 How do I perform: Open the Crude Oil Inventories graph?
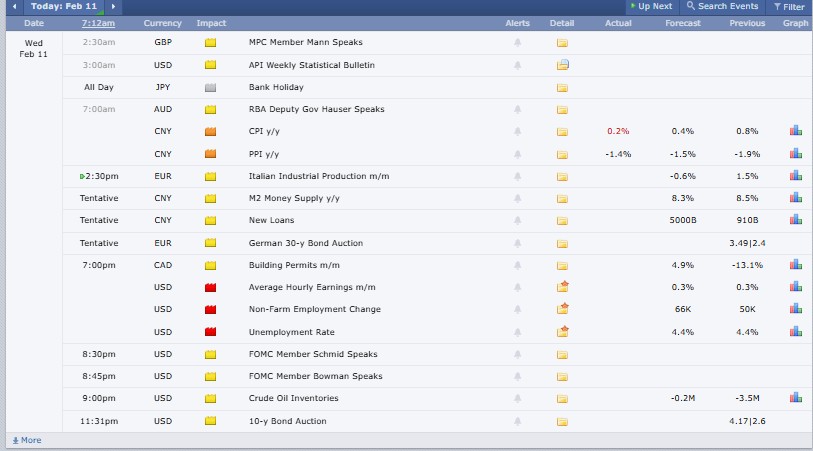796,398
